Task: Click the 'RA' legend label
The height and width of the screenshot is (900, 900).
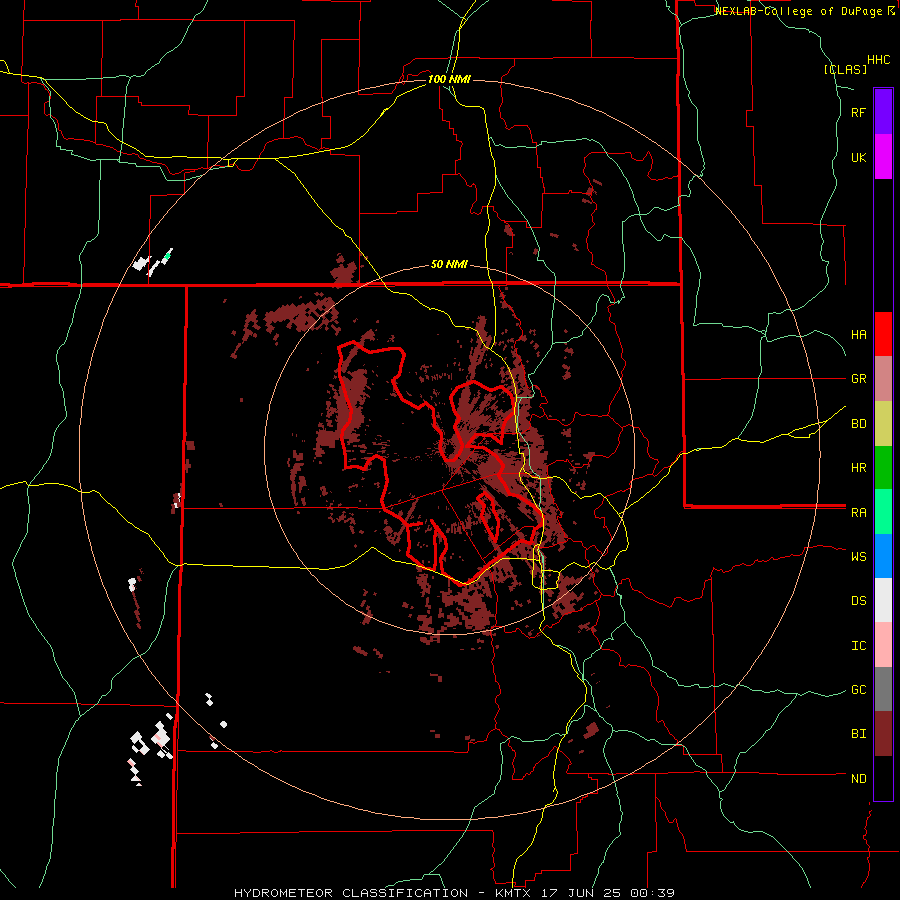Action: tap(858, 513)
